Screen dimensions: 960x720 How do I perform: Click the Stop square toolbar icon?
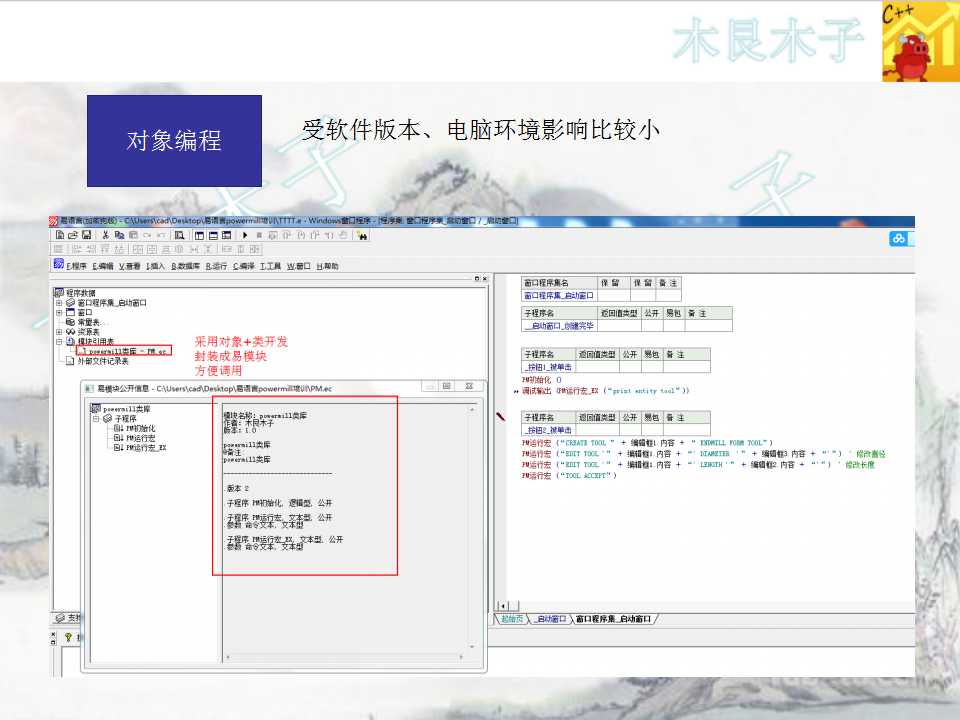pos(259,235)
